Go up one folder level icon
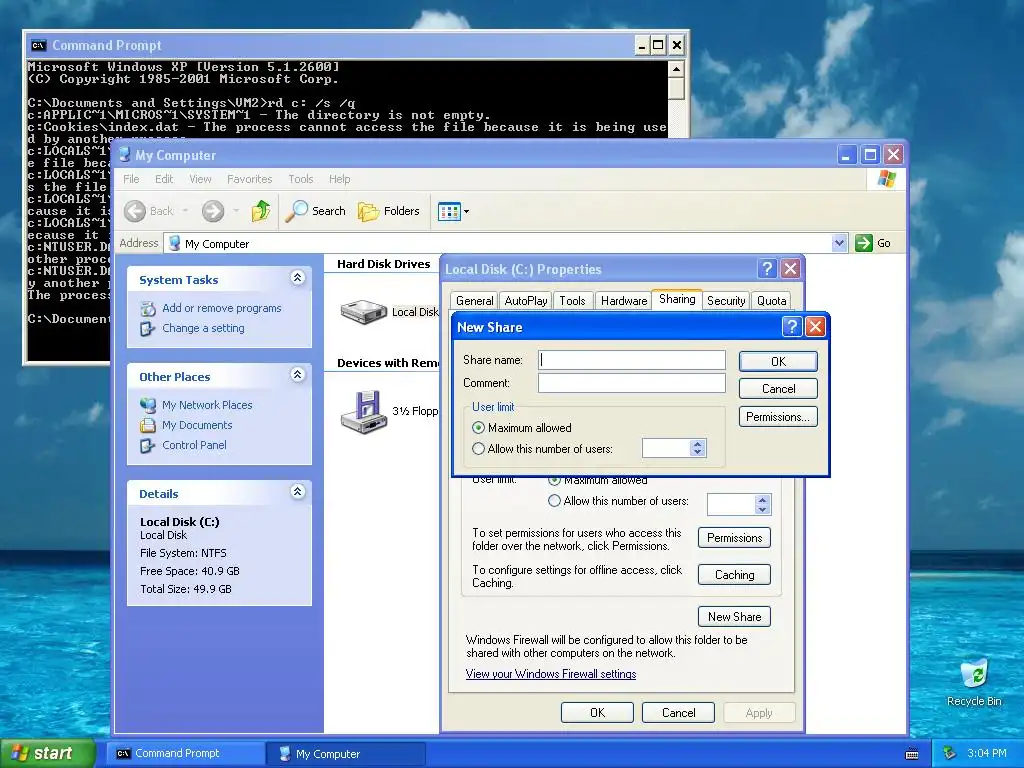 click(x=261, y=211)
